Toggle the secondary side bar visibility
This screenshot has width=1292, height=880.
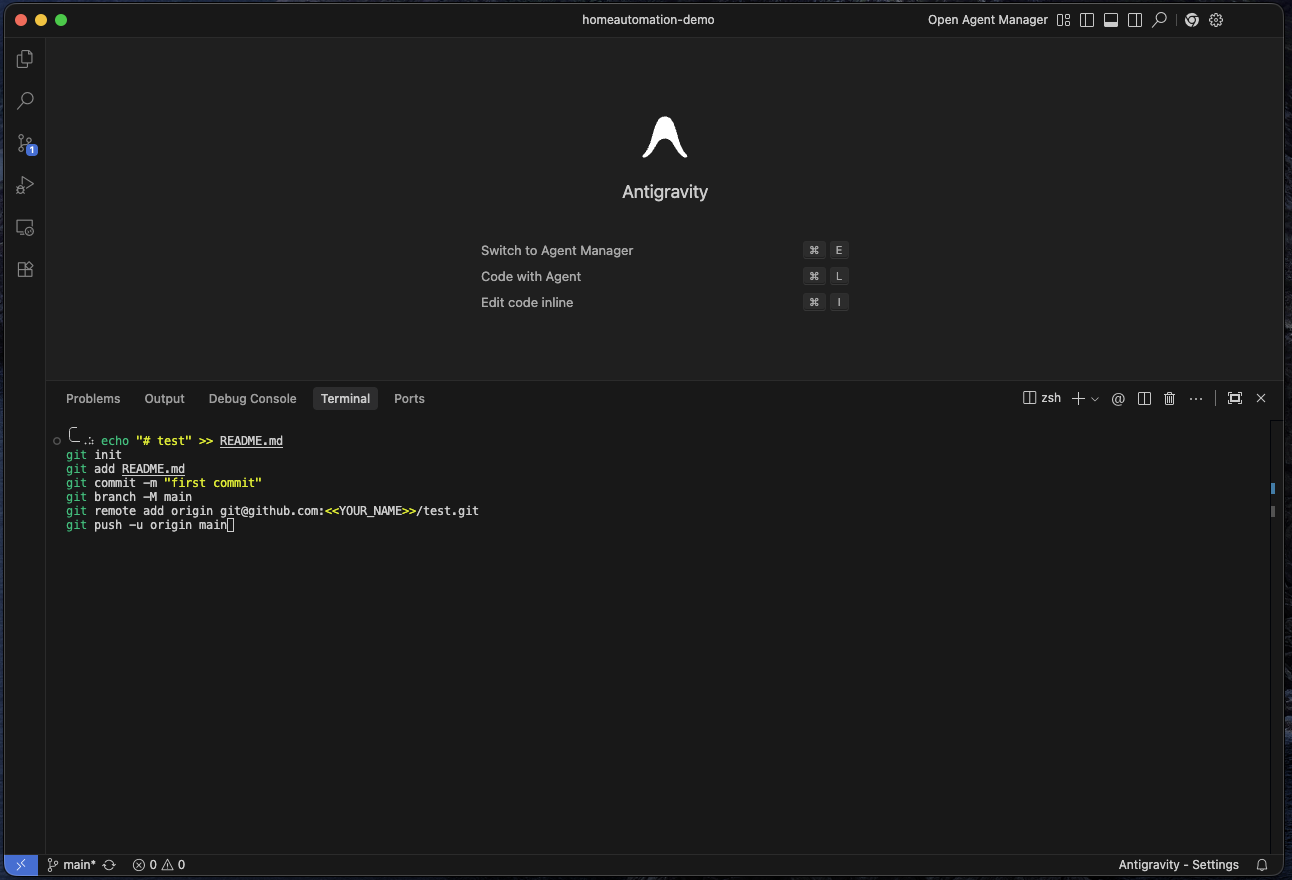1135,20
